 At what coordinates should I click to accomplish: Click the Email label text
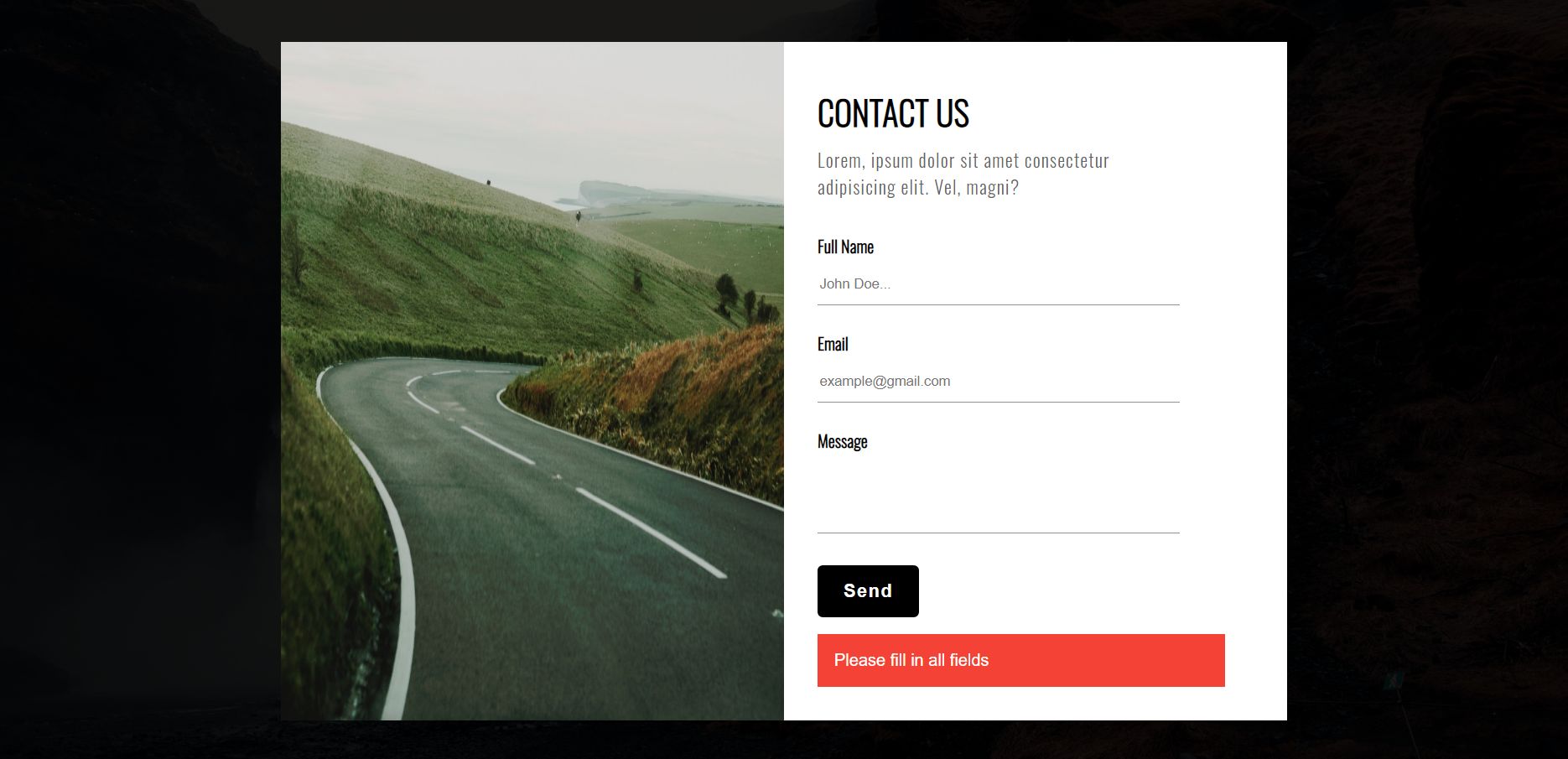(833, 344)
